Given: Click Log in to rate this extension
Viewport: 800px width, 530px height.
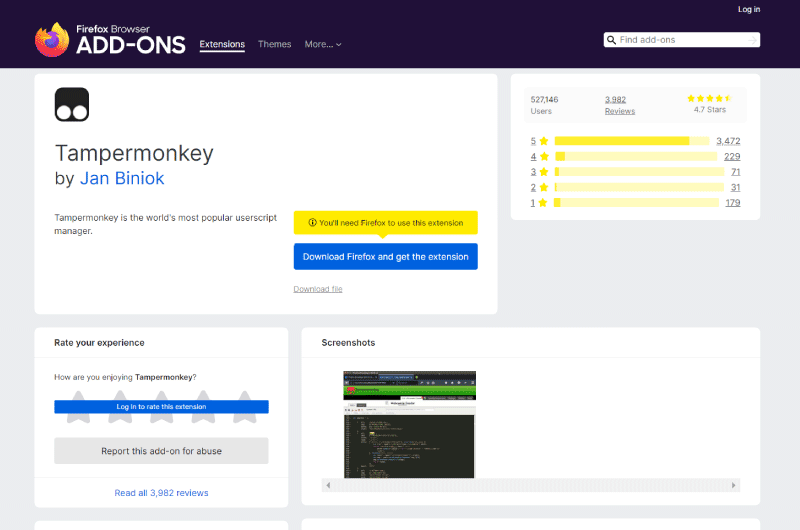Looking at the screenshot, I should 161,407.
